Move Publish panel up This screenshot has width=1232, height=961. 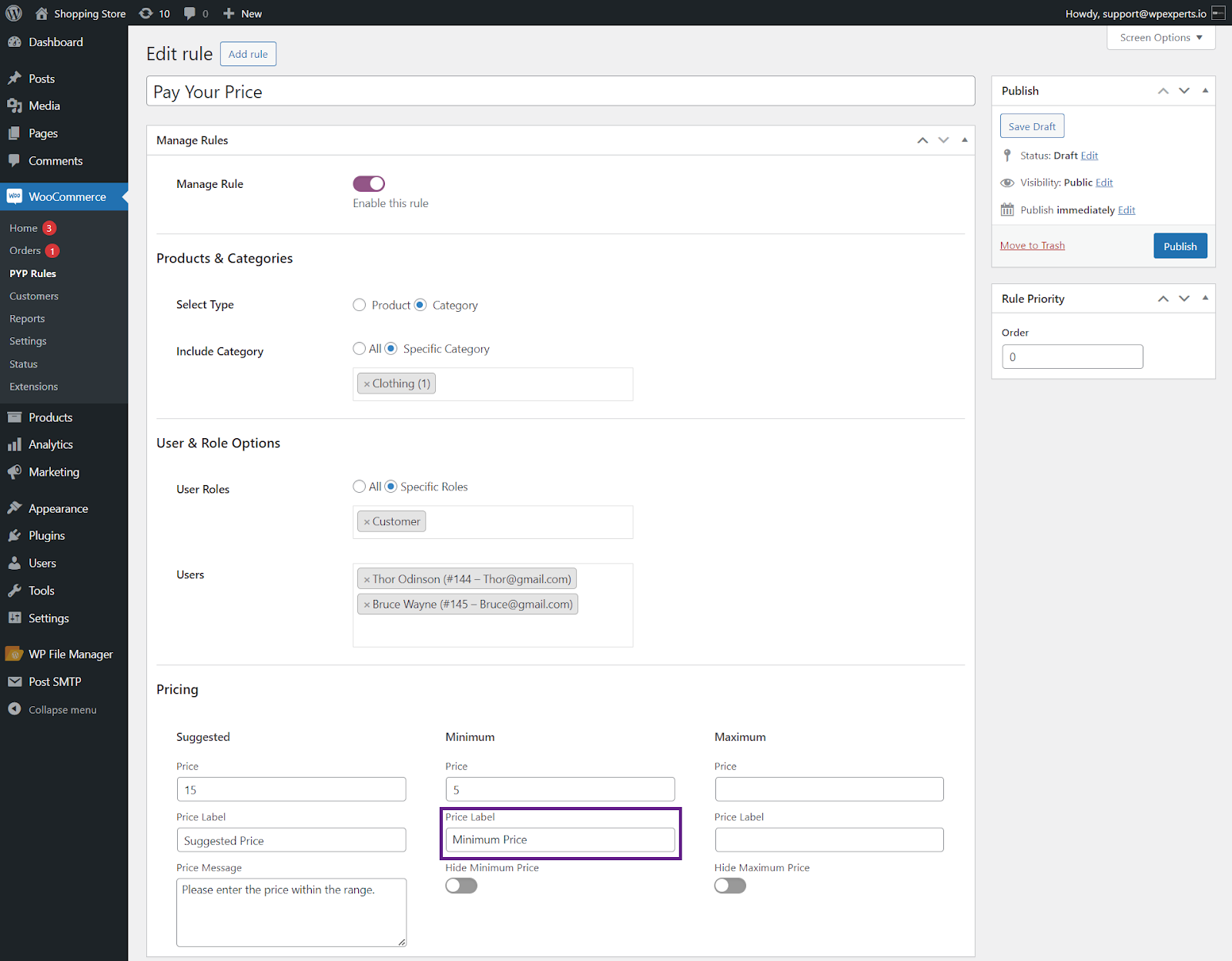pyautogui.click(x=1163, y=91)
